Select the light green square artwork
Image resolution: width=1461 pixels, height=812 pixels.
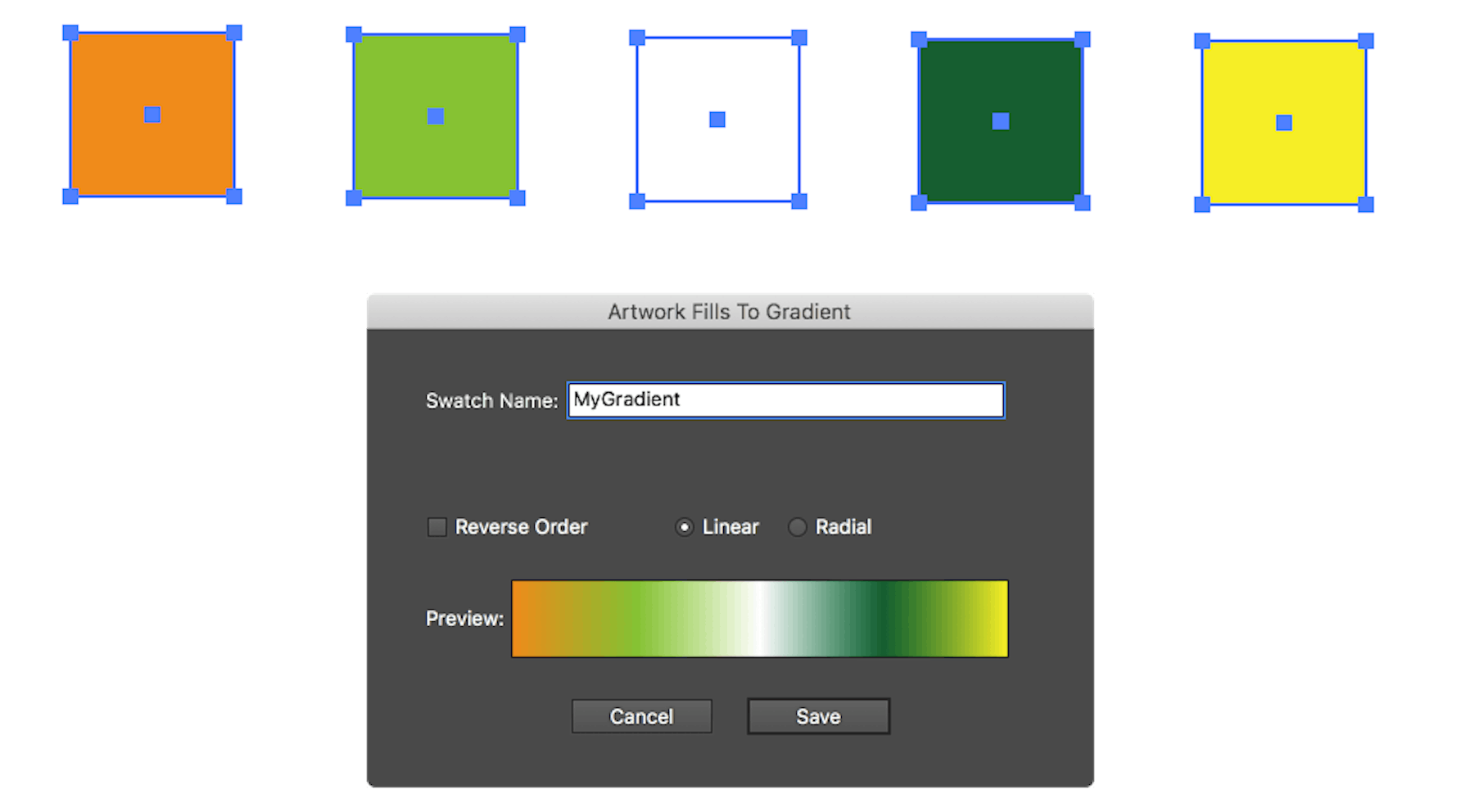click(434, 115)
